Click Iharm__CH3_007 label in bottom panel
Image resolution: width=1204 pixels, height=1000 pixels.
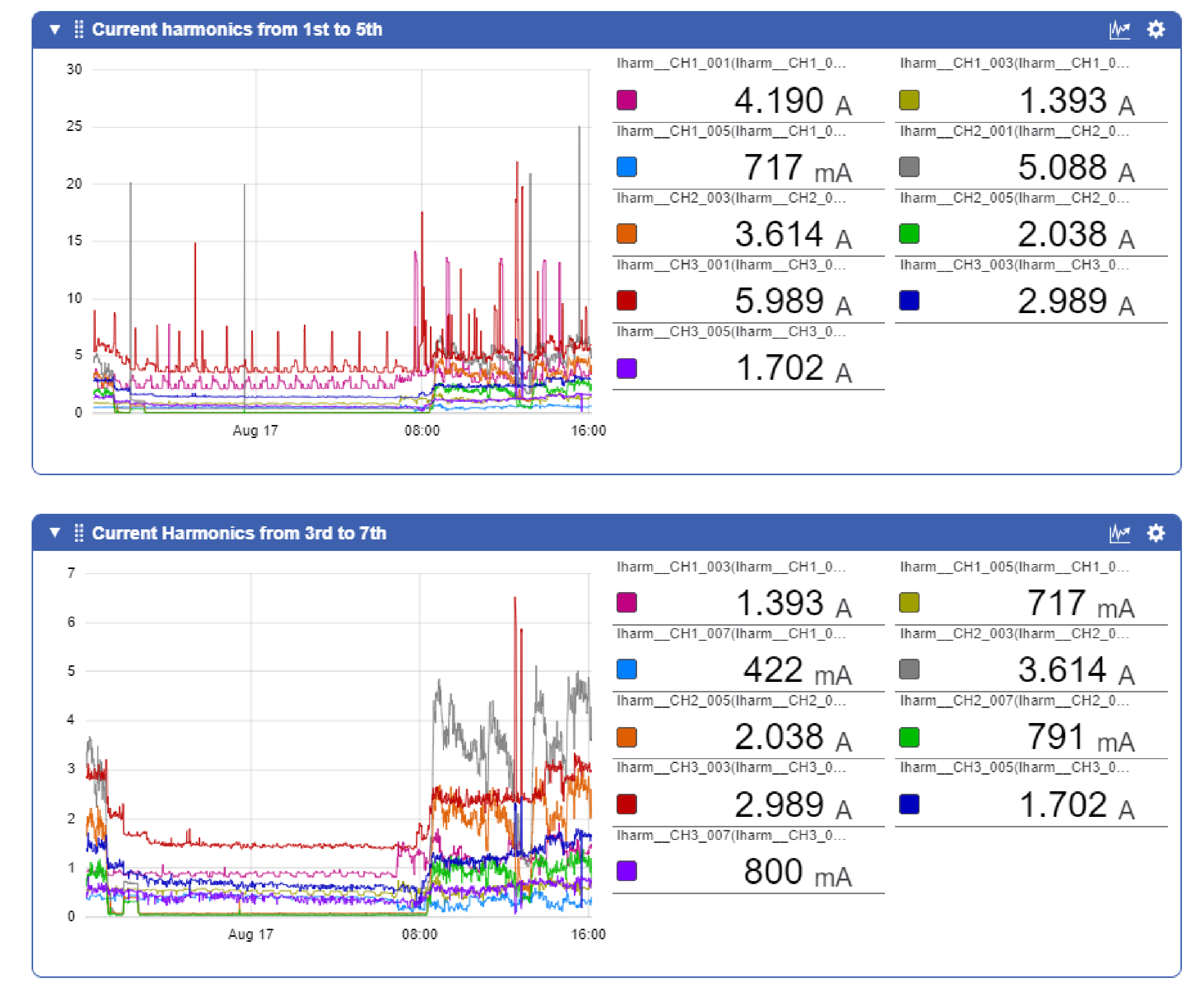pos(731,835)
